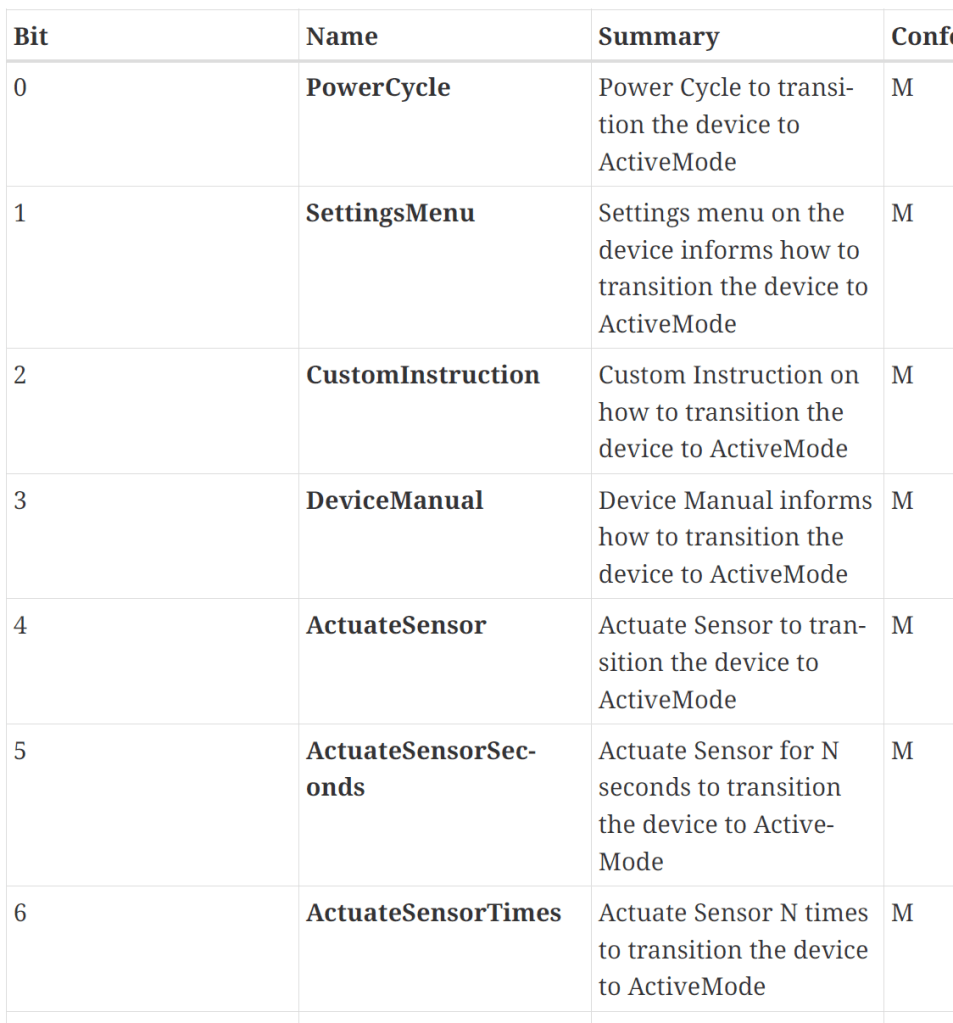The width and height of the screenshot is (953, 1023).
Task: Click the Name column header
Action: pos(342,37)
